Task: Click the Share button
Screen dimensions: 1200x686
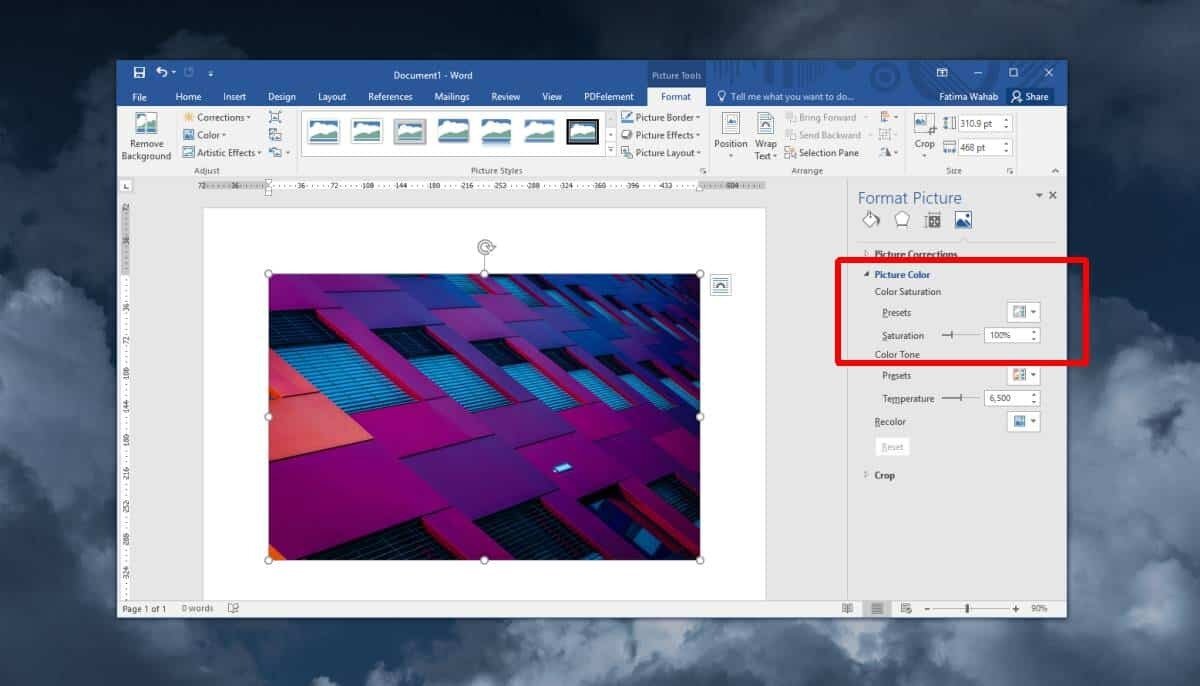Action: point(1030,97)
